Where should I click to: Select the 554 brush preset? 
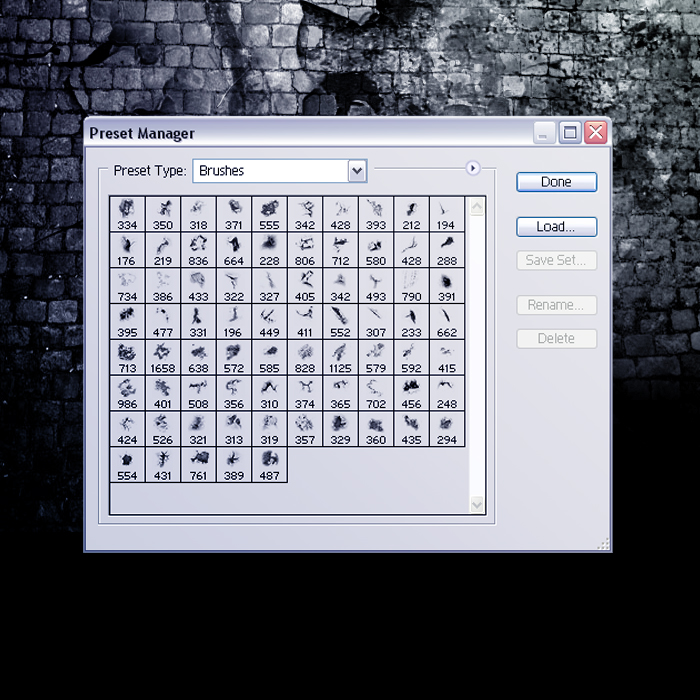click(127, 465)
